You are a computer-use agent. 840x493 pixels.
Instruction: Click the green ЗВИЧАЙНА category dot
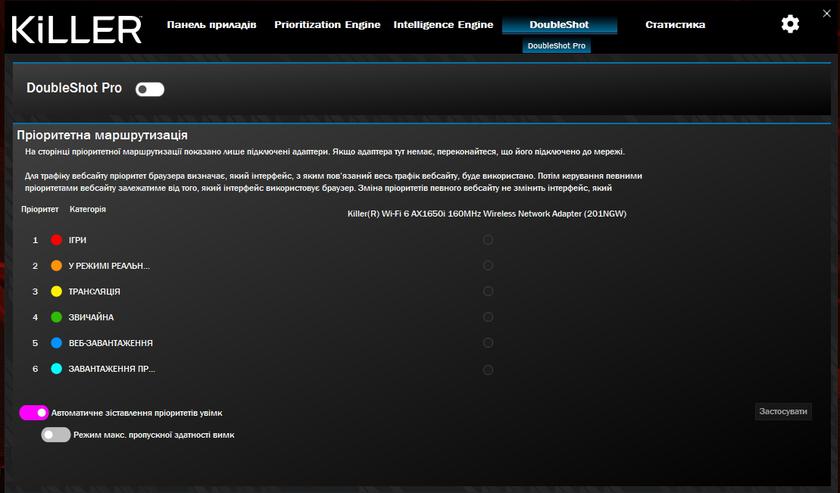tap(56, 318)
